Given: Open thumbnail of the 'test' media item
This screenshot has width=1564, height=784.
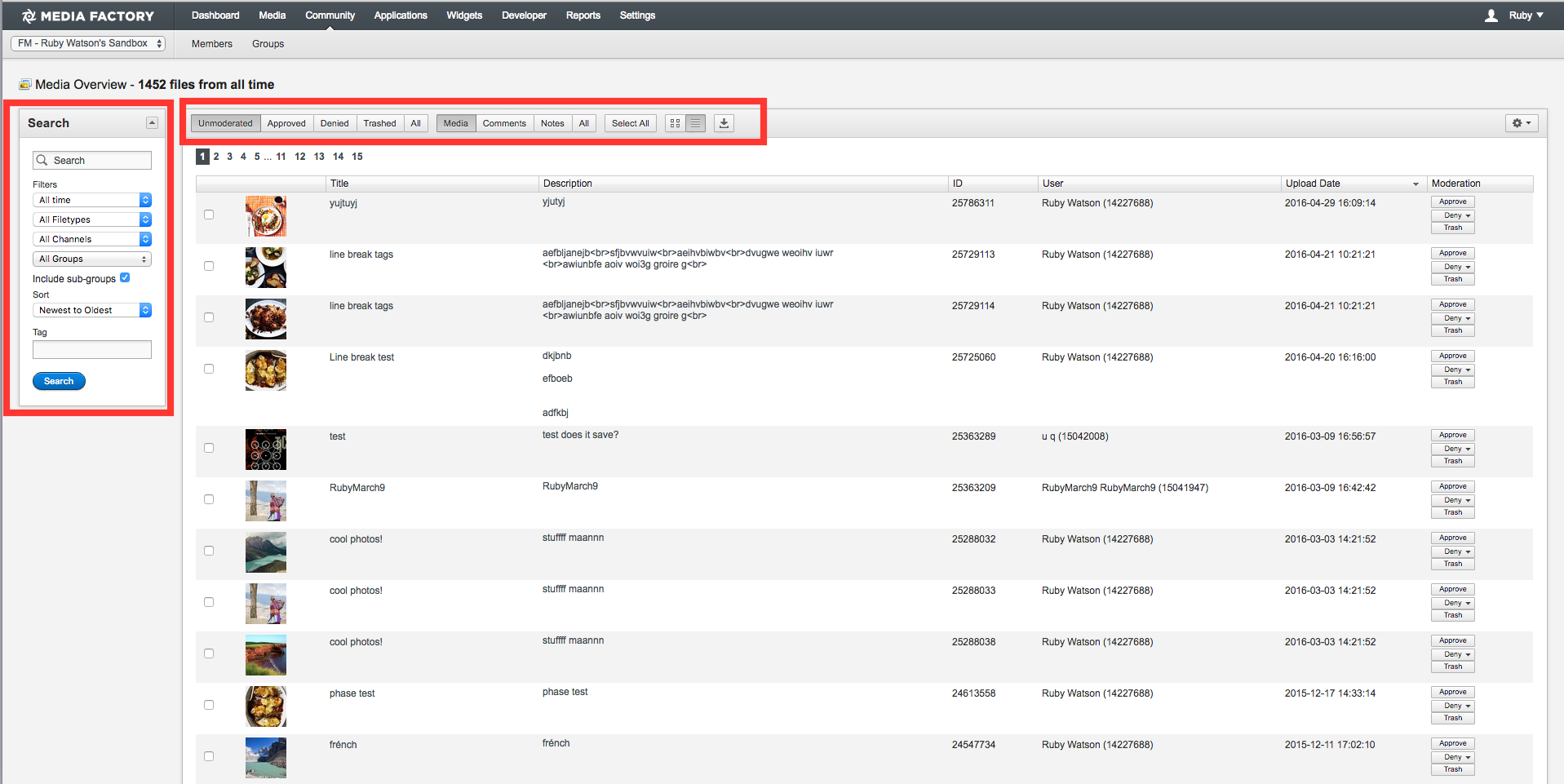Looking at the screenshot, I should [x=266, y=450].
